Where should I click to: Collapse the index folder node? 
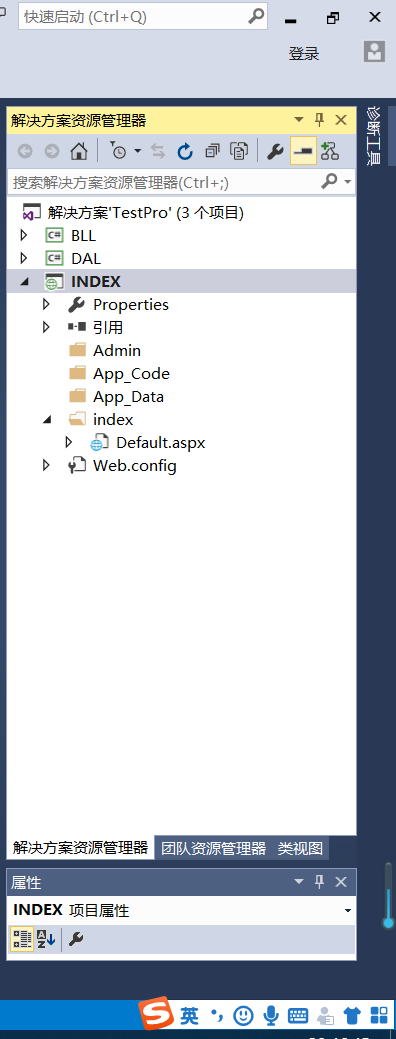[46, 419]
